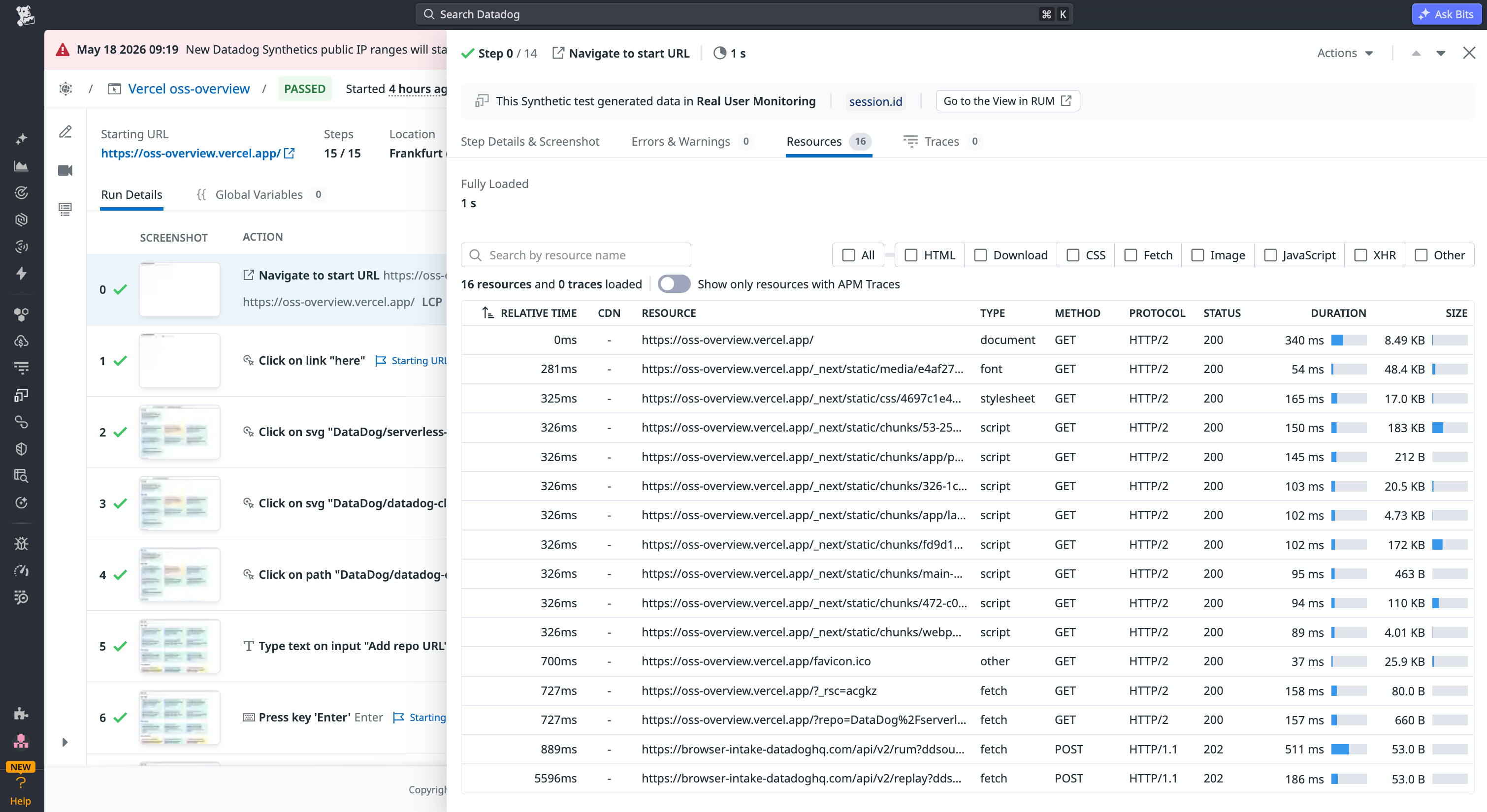Switch to Step Details & Screenshot tab
Image resolution: width=1487 pixels, height=812 pixels.
point(529,141)
